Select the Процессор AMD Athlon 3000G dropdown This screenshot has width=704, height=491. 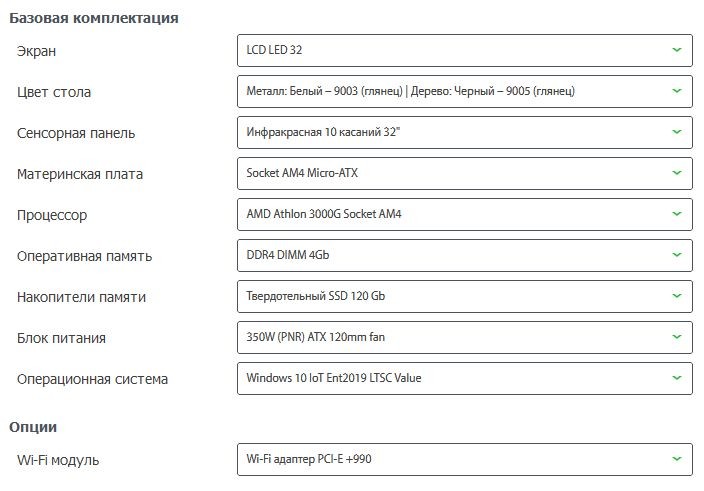coord(465,214)
